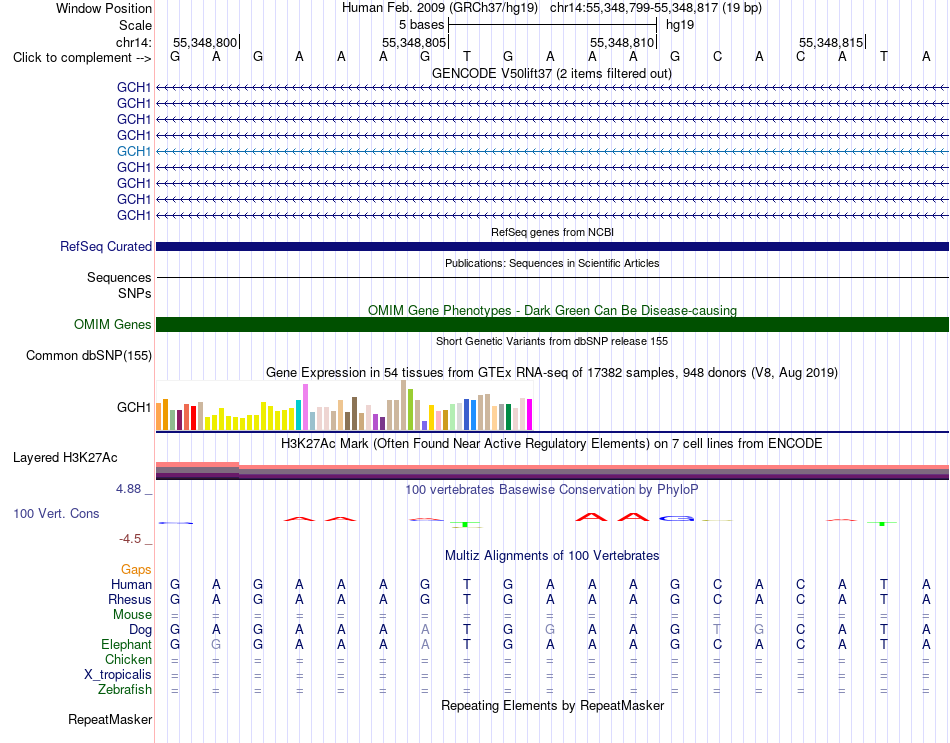The height and width of the screenshot is (743, 950).
Task: Click 'OMIM Gene Phenotypes' green title
Action: 552,310
